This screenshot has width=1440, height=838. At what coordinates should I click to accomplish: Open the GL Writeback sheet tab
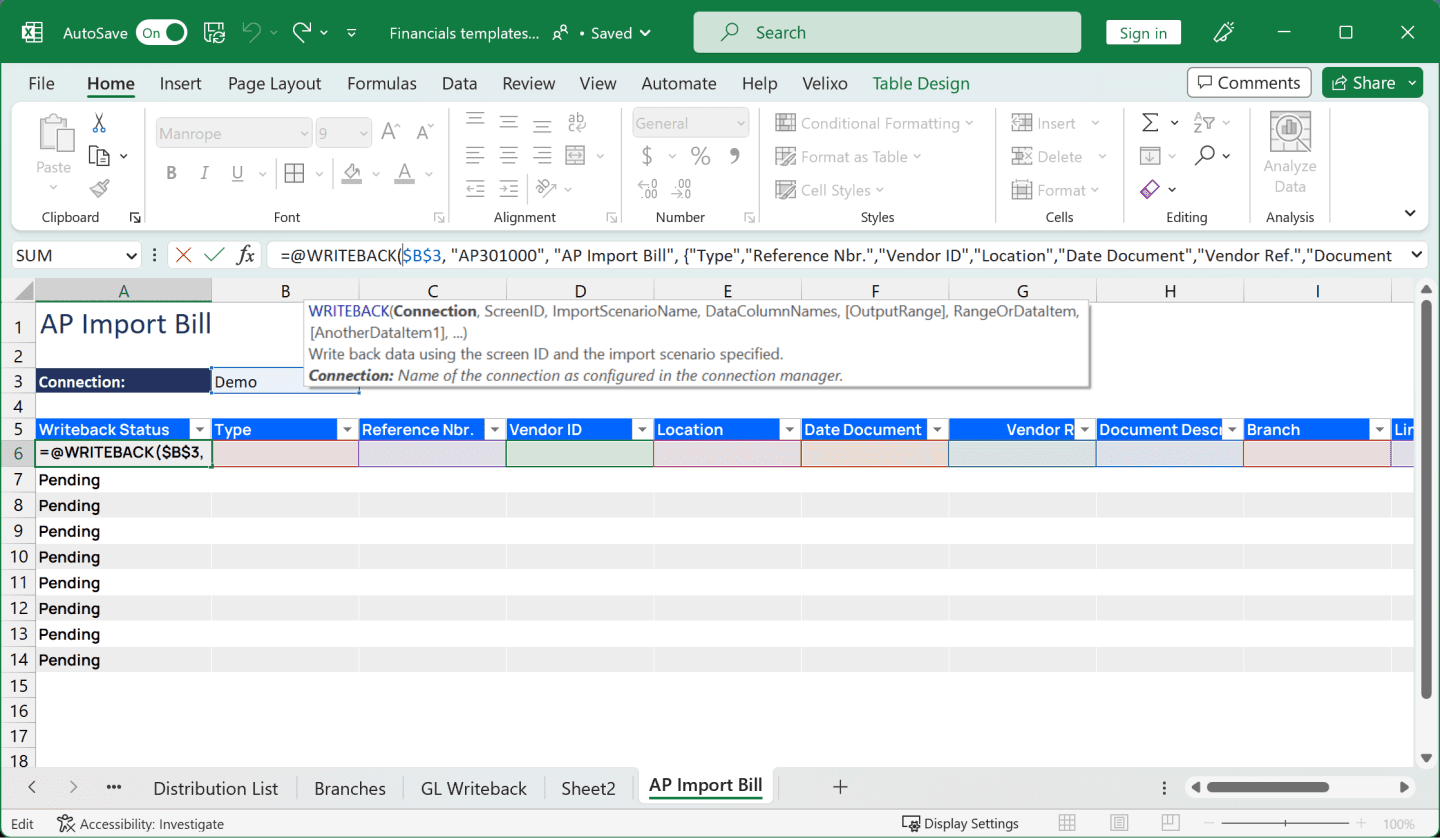pos(473,788)
